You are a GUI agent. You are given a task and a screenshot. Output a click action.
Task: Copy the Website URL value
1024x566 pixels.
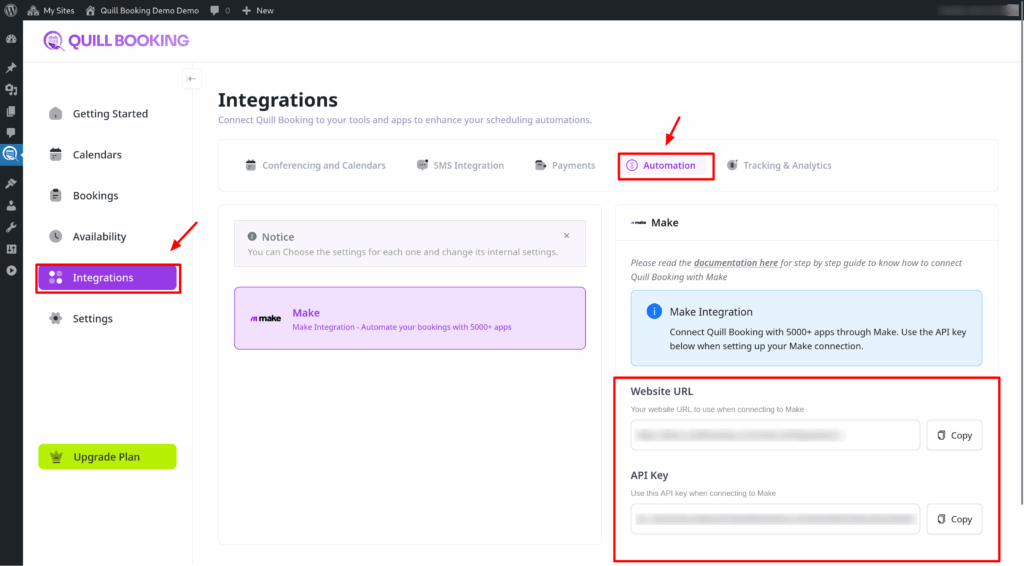(x=953, y=435)
